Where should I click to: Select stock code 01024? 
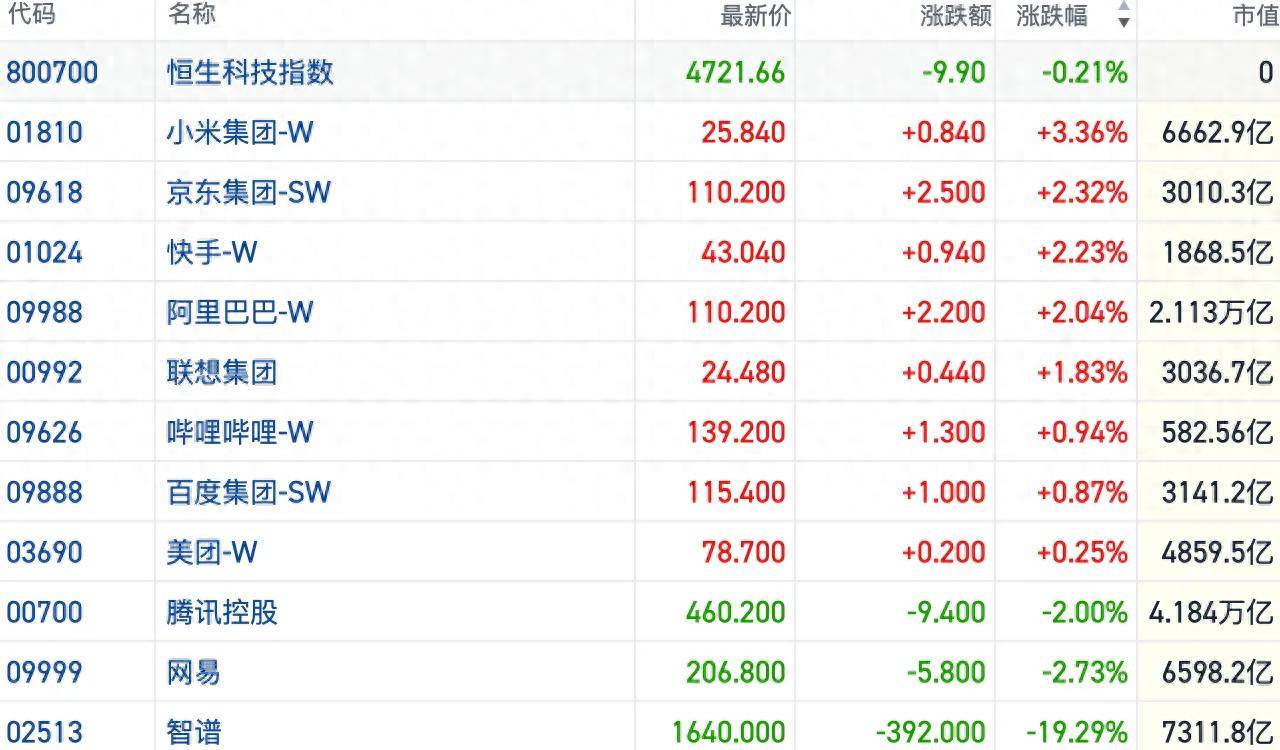(45, 252)
